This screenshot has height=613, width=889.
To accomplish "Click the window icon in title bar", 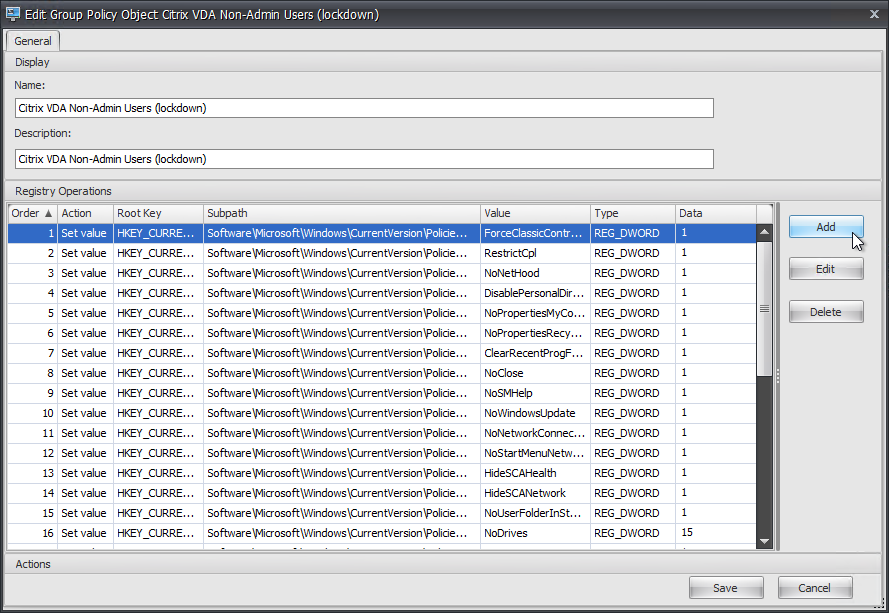I will pos(13,15).
